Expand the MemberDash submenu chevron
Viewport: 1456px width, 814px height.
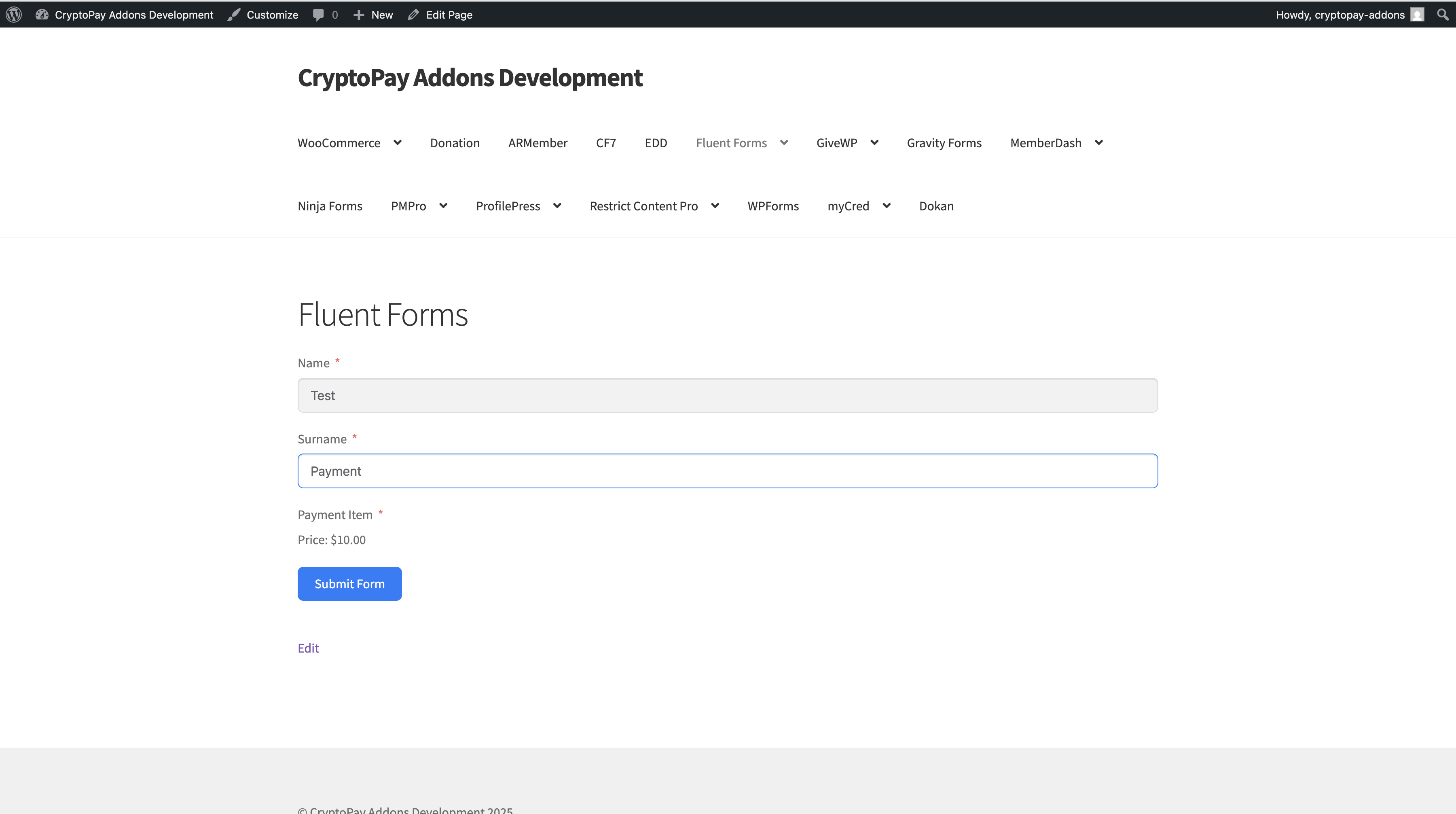(1099, 142)
